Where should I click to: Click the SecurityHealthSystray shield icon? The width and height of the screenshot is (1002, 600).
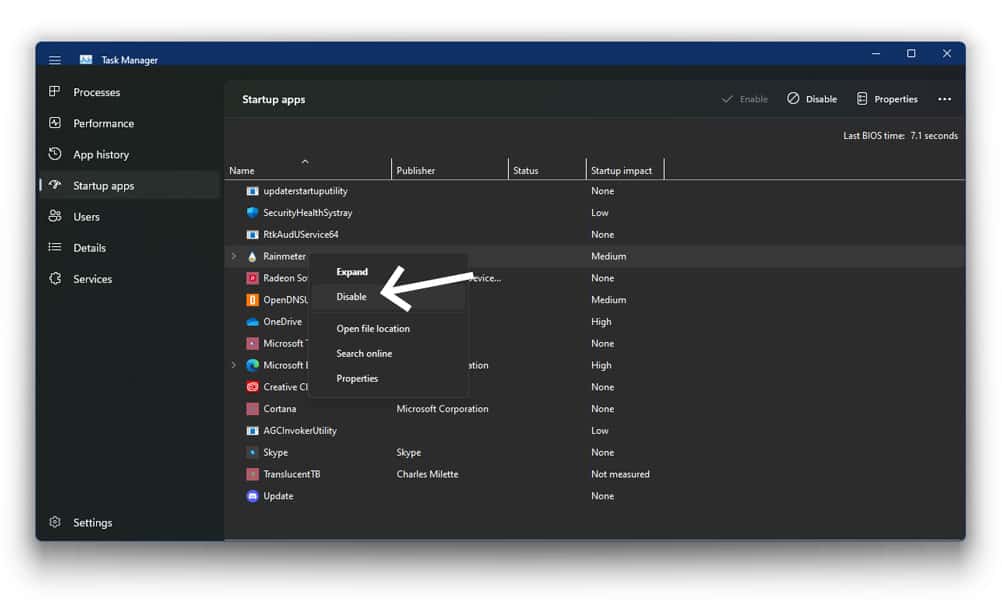pos(252,213)
